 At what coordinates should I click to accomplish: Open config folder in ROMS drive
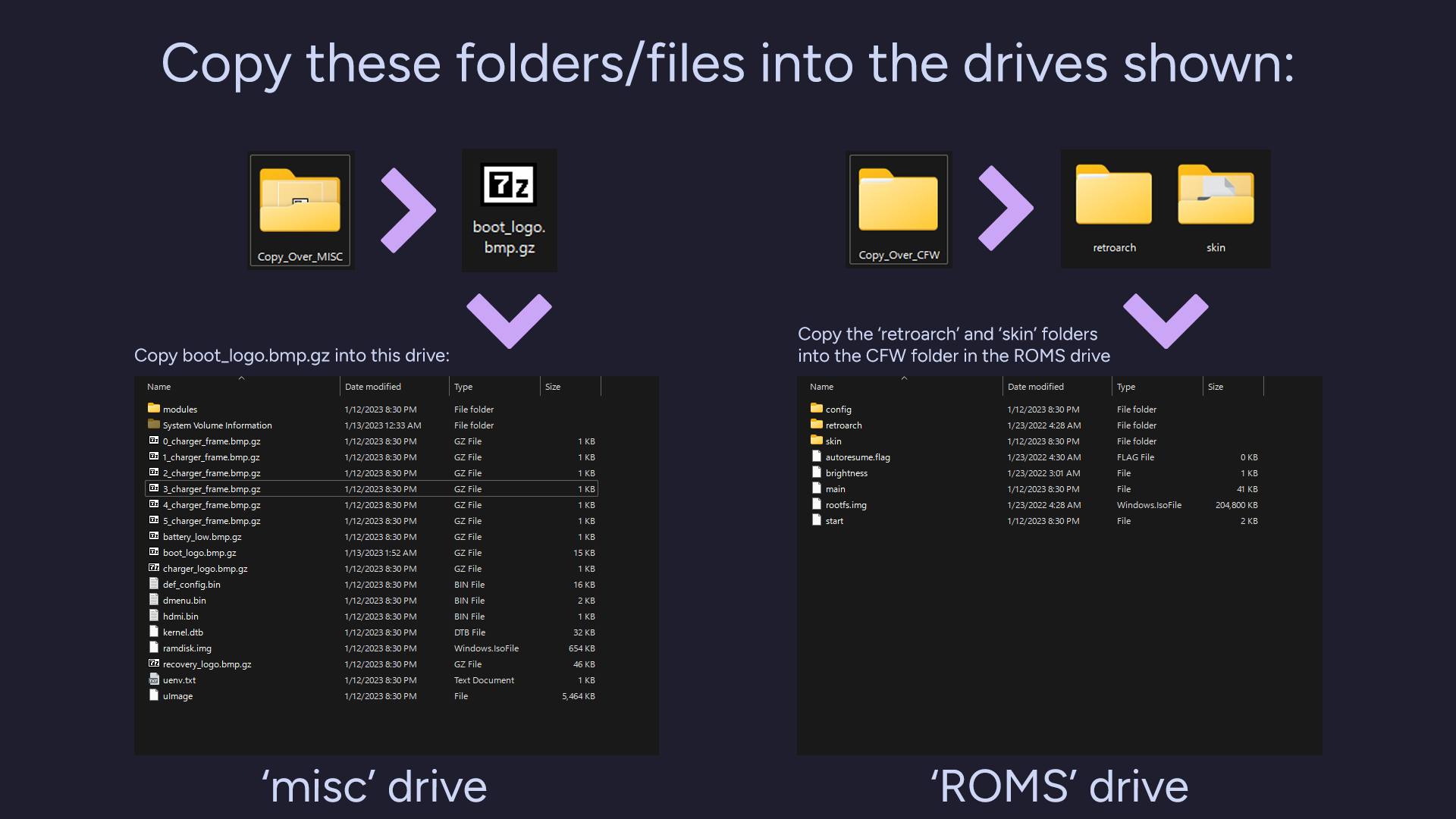click(x=1034, y=409)
